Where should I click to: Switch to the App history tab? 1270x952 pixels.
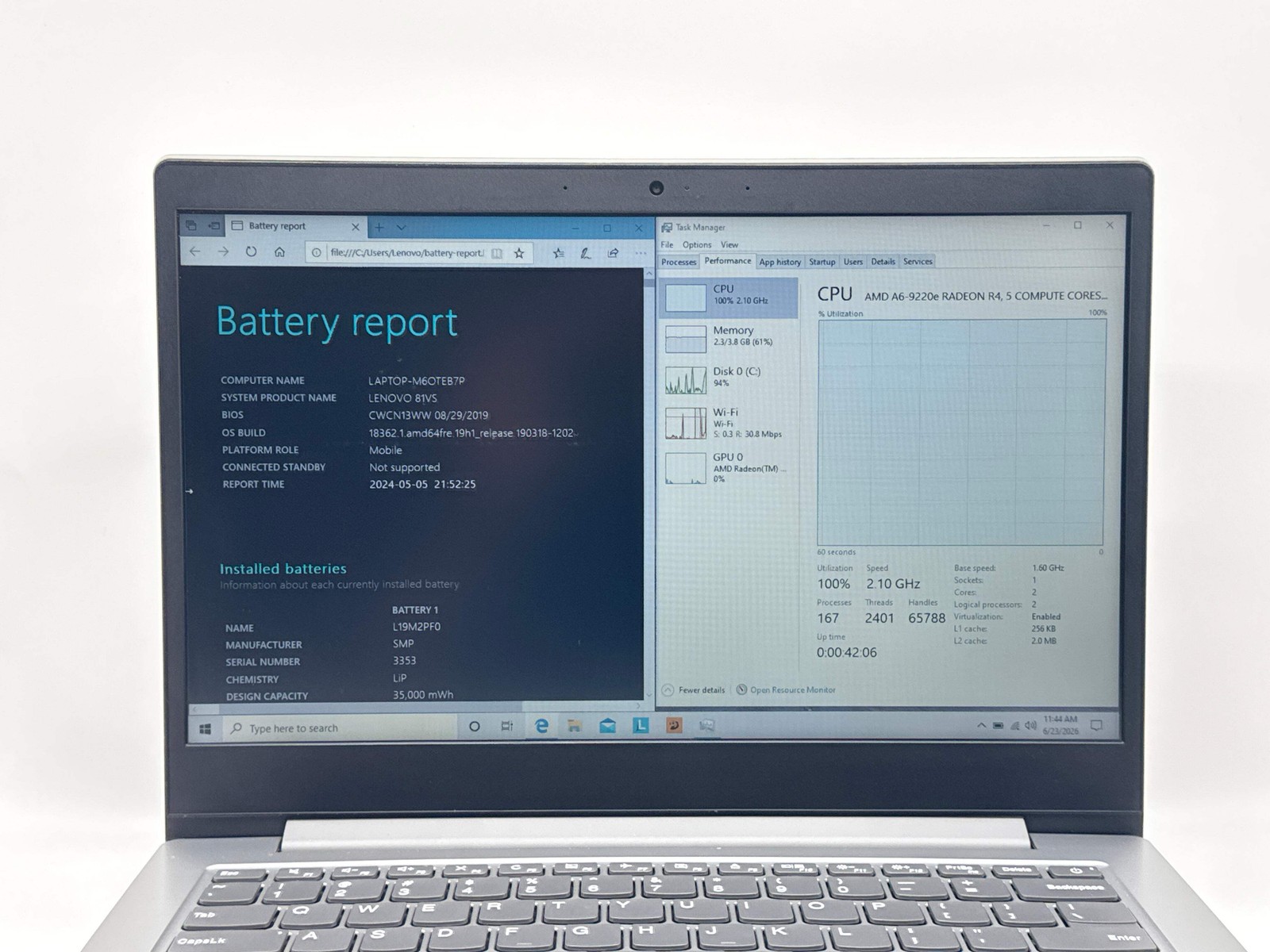(x=779, y=262)
